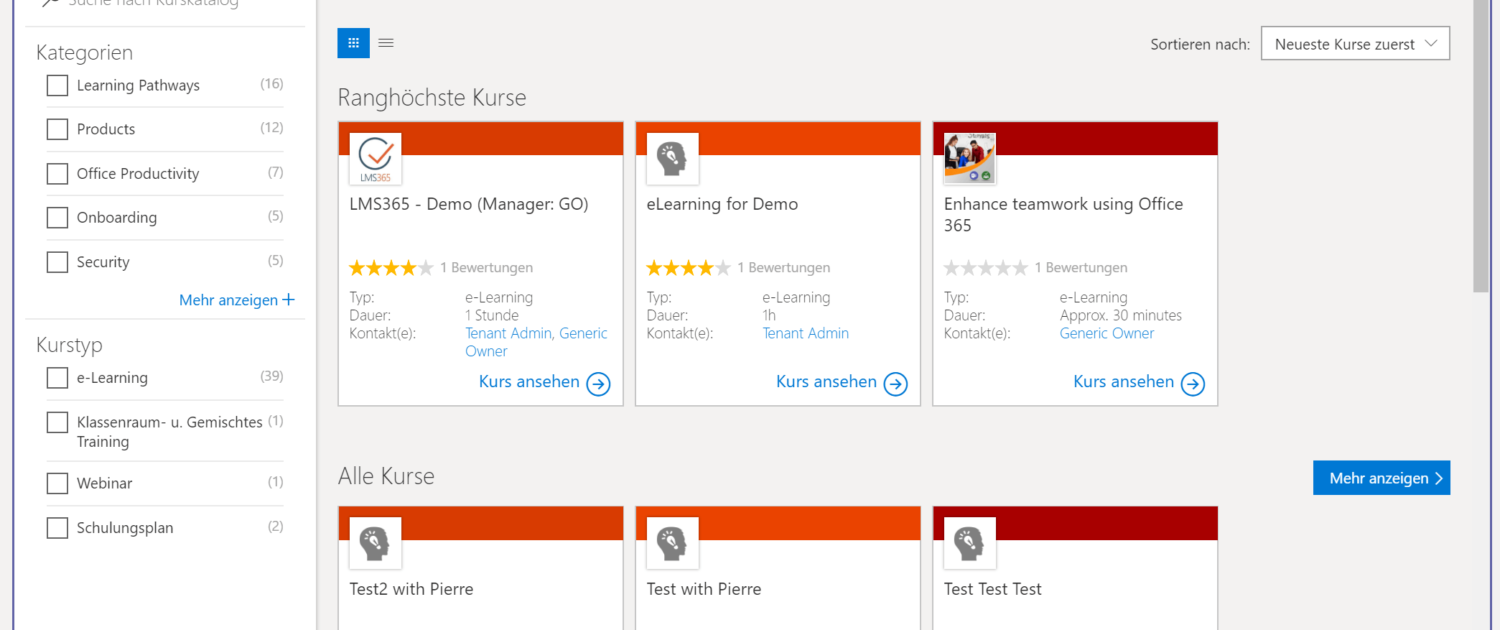Click arrow icon on eLearning for Demo card
1500x630 pixels.
click(x=895, y=384)
